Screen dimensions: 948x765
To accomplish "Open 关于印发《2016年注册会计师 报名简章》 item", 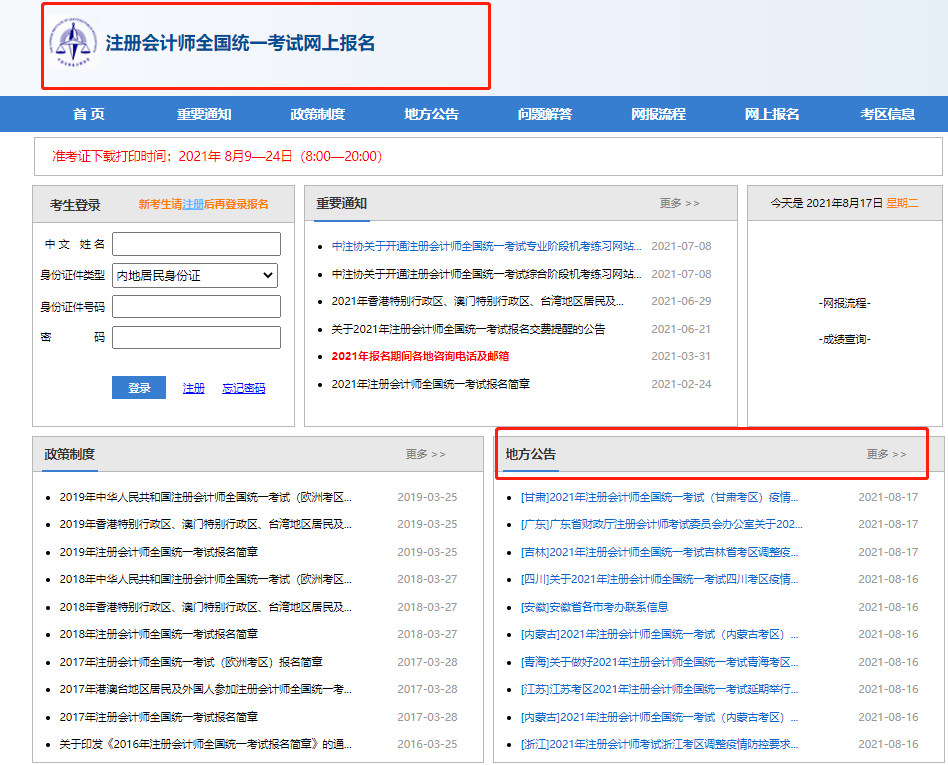I will point(206,744).
